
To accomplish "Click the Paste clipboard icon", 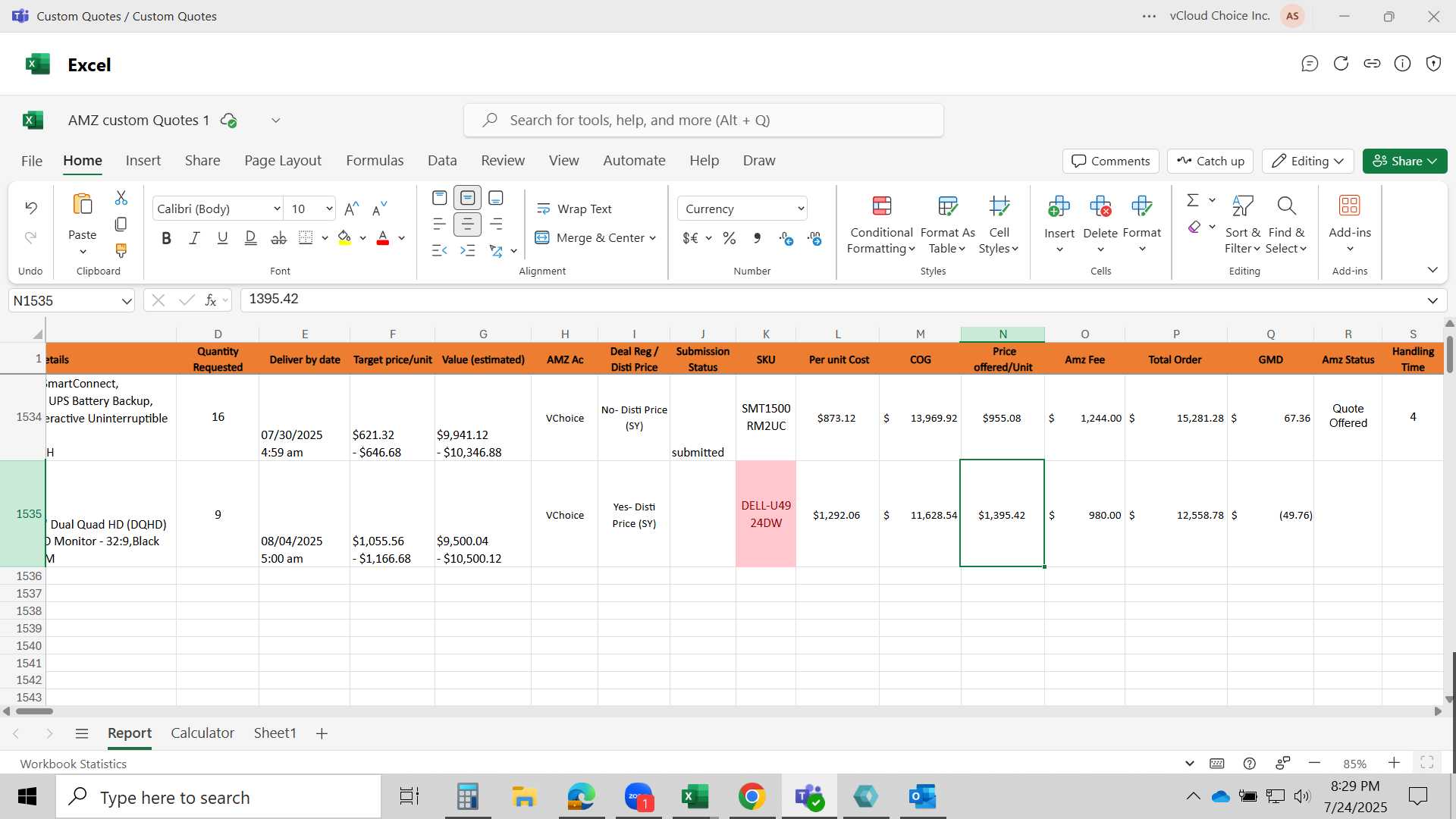I will click(83, 205).
